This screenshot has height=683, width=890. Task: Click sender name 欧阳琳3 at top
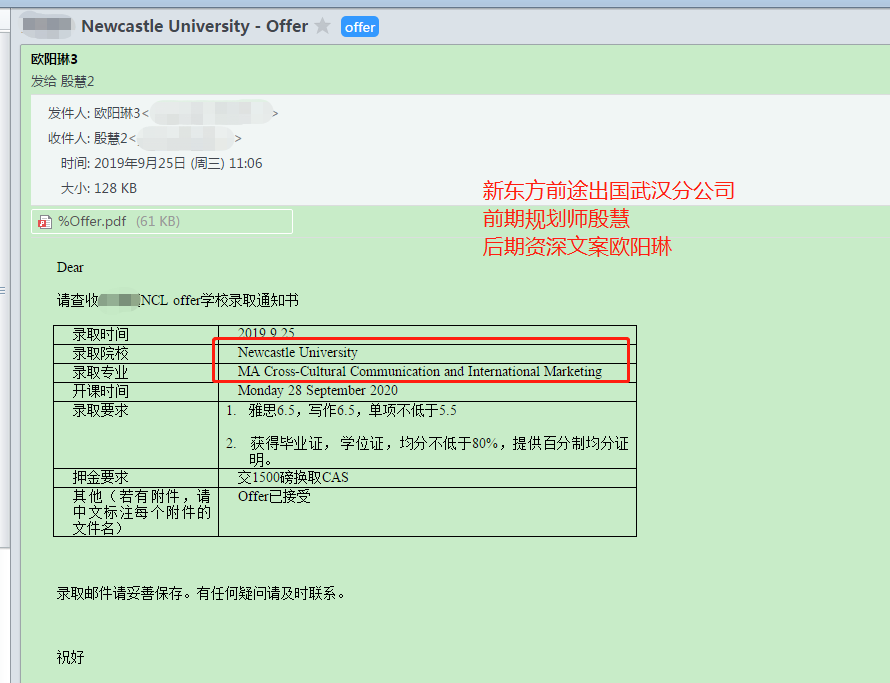54,59
